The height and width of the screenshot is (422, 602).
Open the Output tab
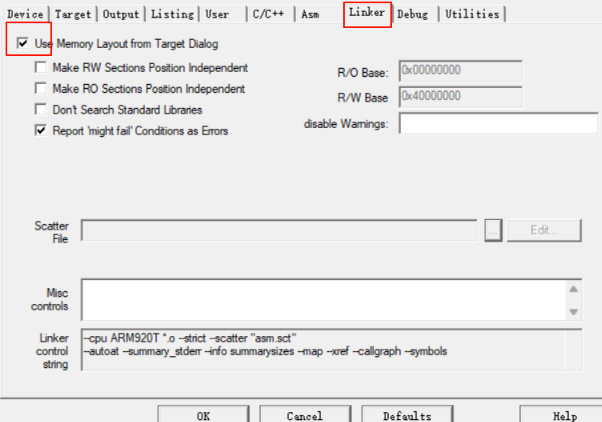[x=121, y=14]
